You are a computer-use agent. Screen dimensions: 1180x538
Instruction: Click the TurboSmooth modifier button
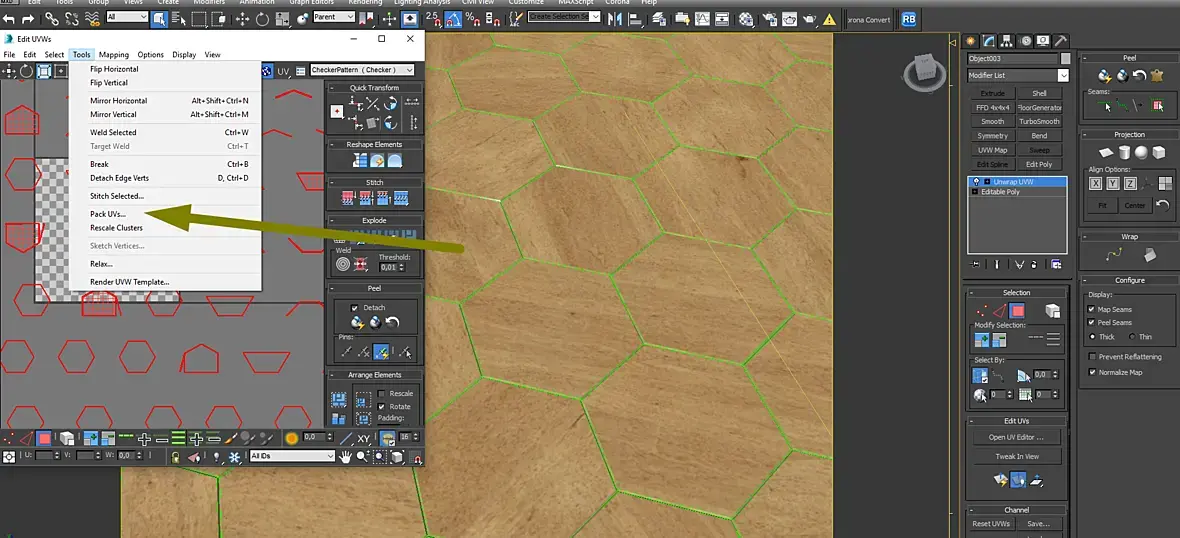pyautogui.click(x=1039, y=122)
